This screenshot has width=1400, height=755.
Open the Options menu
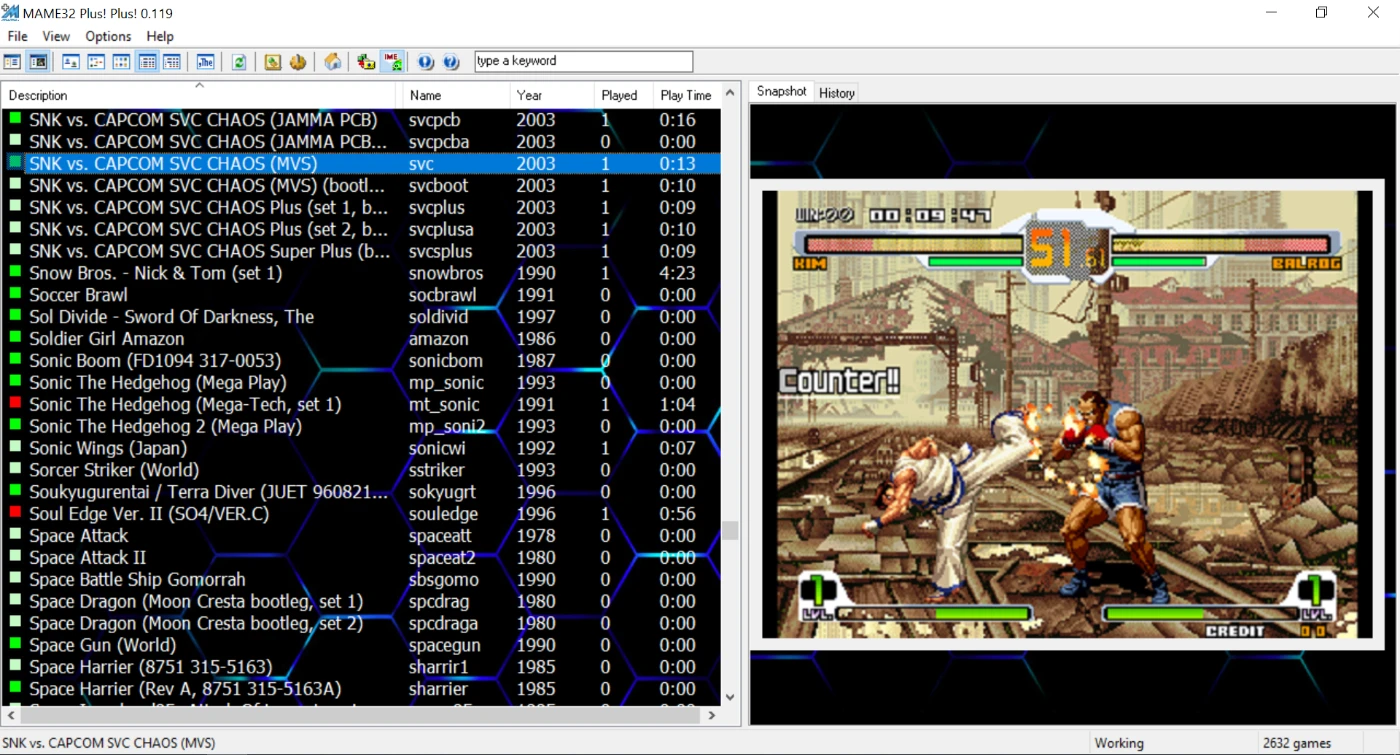(108, 36)
